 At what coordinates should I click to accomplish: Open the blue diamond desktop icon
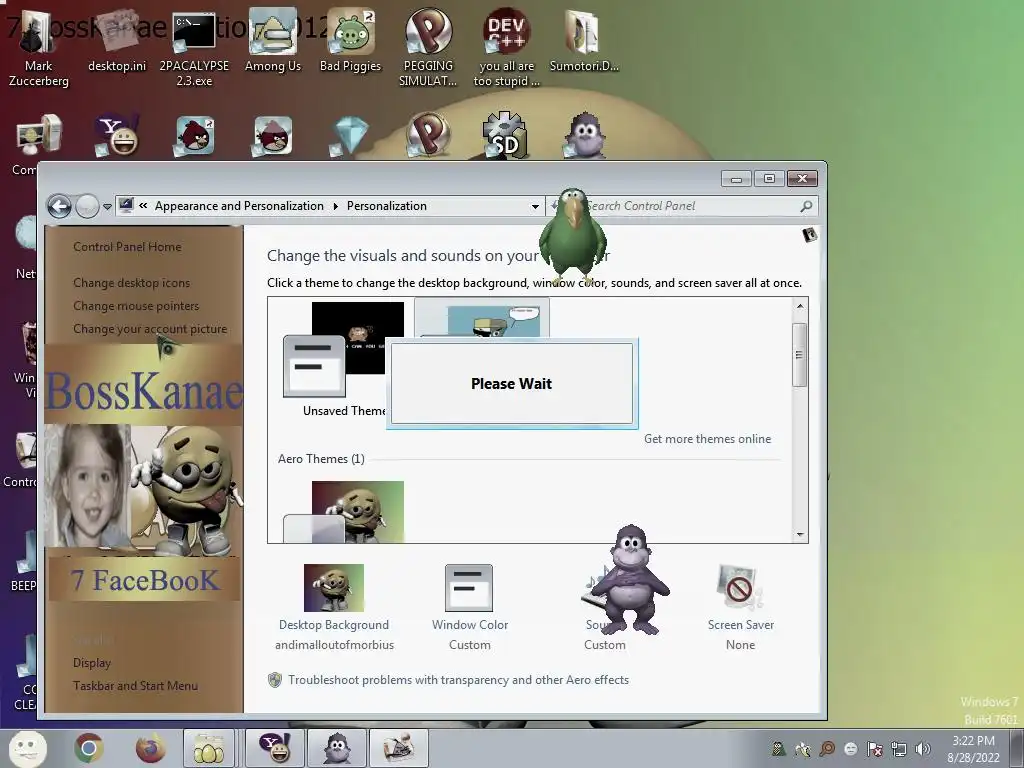pyautogui.click(x=350, y=136)
